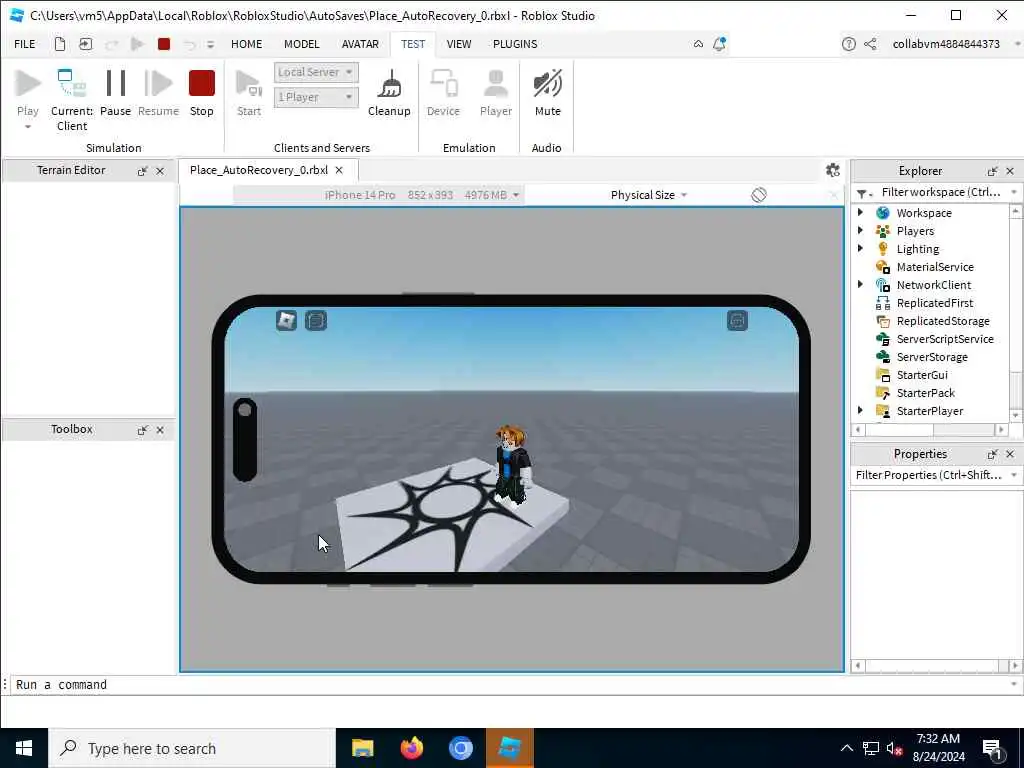Viewport: 1024px width, 768px height.
Task: Switch to the VIEW ribbon tab
Action: (x=458, y=44)
